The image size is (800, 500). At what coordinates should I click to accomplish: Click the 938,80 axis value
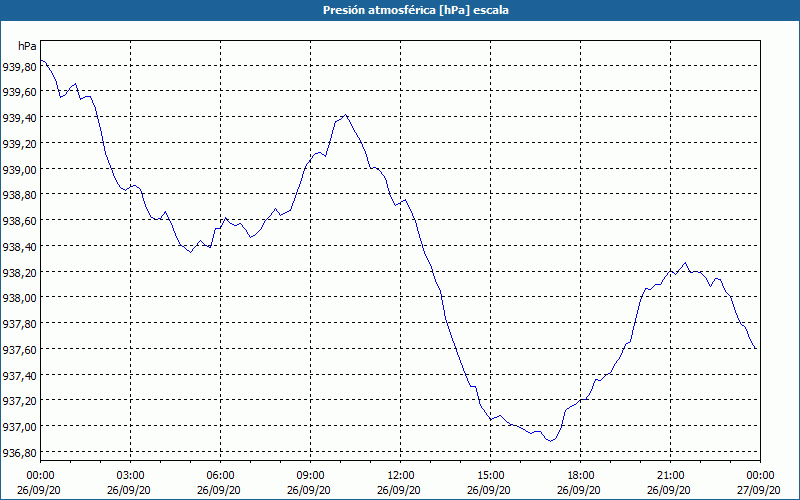tap(19, 195)
